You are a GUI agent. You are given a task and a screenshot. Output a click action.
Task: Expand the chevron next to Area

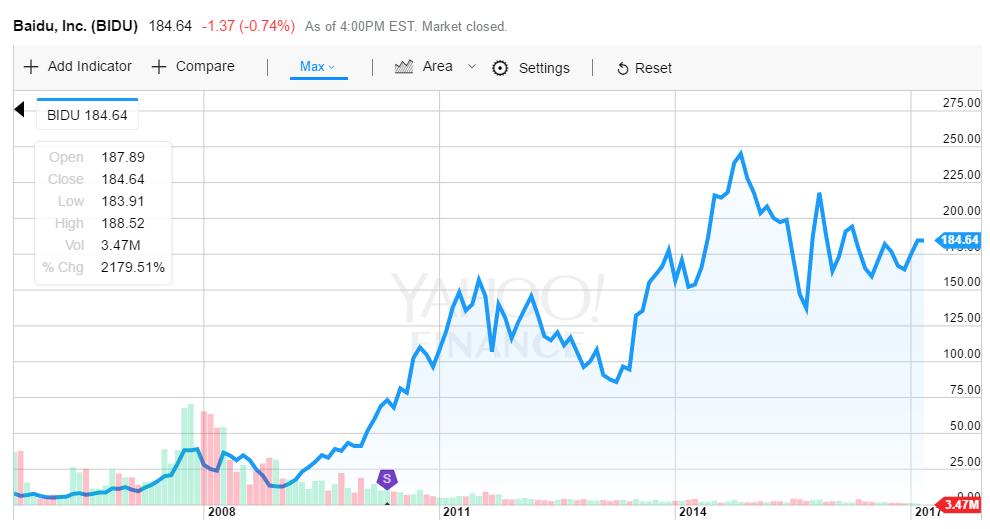pyautogui.click(x=472, y=67)
